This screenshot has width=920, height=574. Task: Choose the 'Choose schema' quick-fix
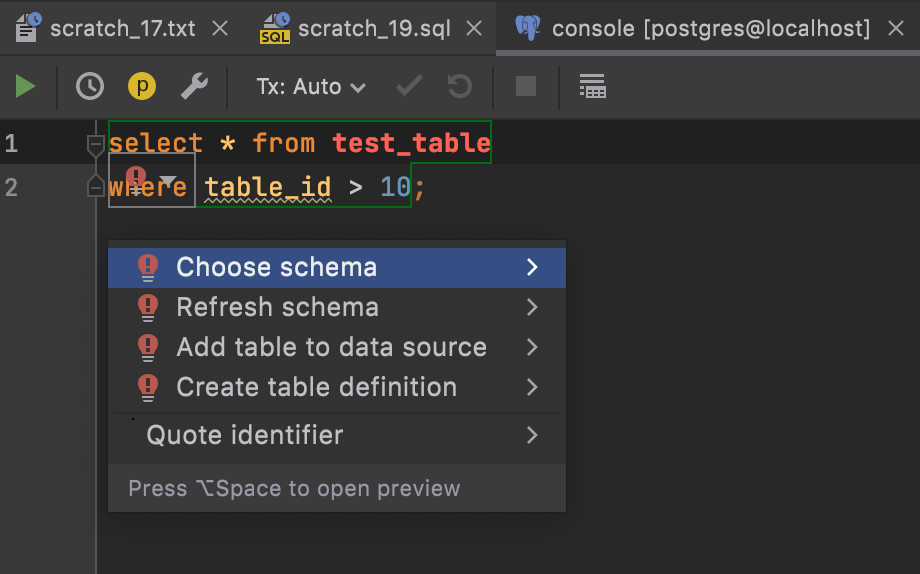(337, 268)
